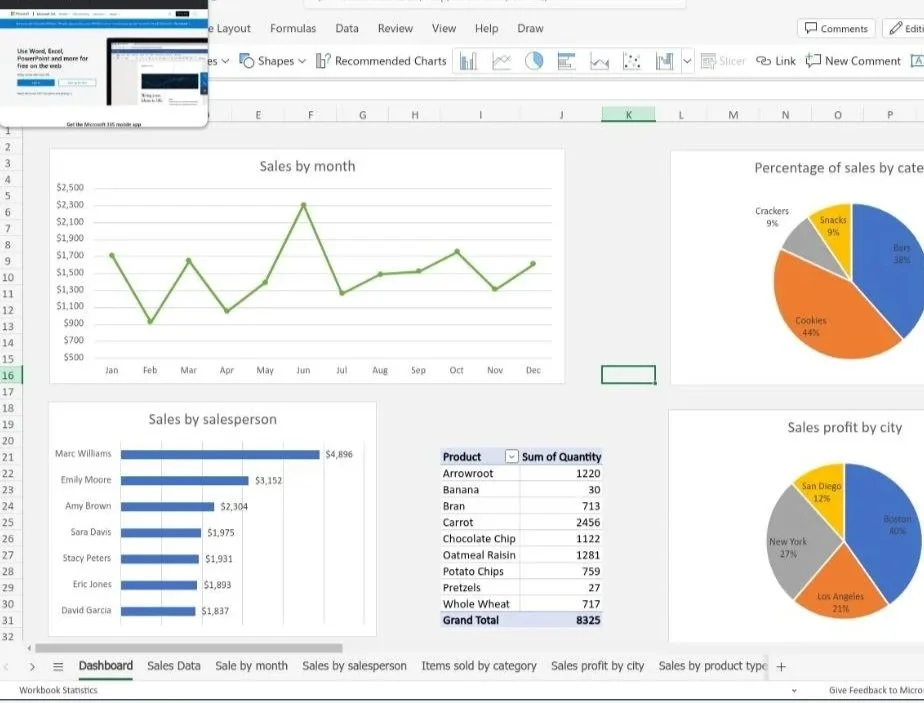
Task: Open the Product filter dropdown in pivot table
Action: click(512, 457)
